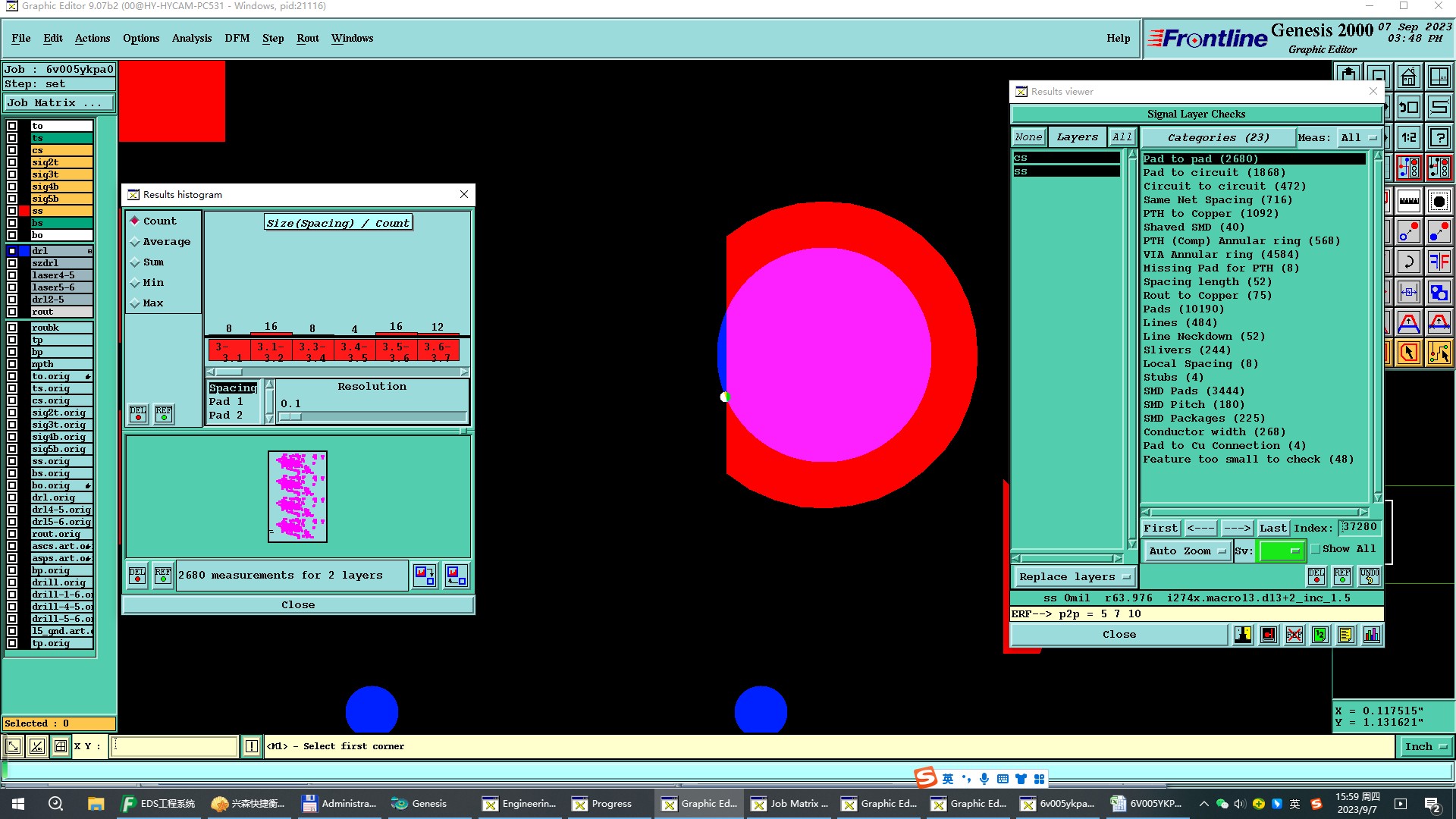
Task: Click the UNDO icon in Results viewer
Action: 1369,576
